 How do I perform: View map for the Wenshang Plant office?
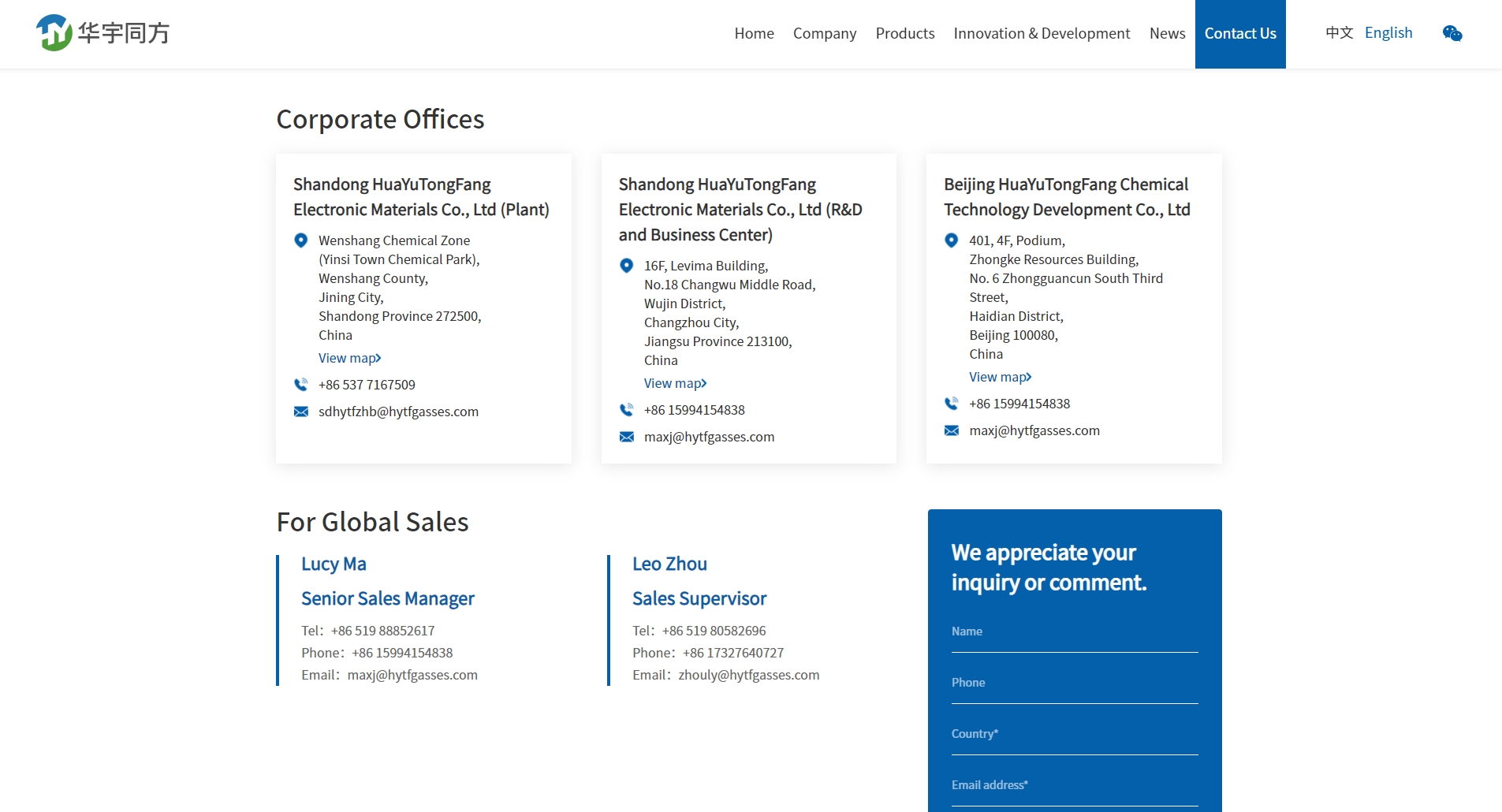[350, 358]
